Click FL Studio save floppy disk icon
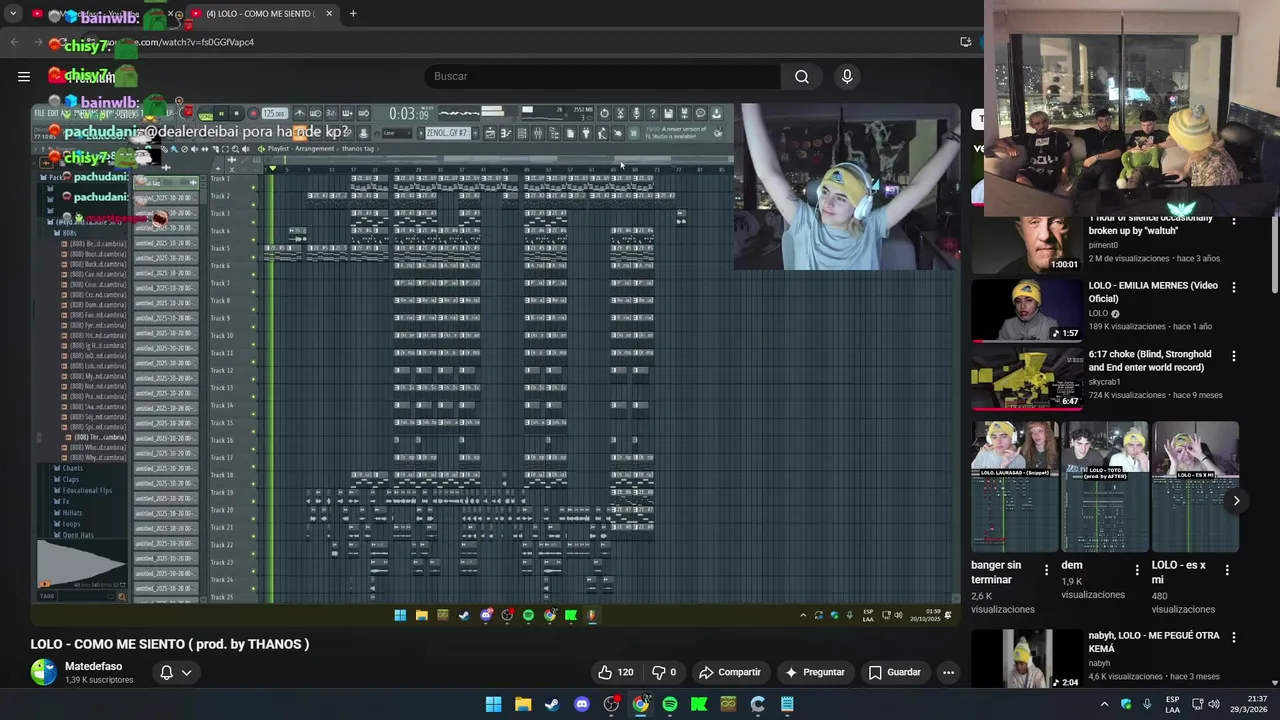Image resolution: width=1280 pixels, height=720 pixels. click(x=668, y=113)
